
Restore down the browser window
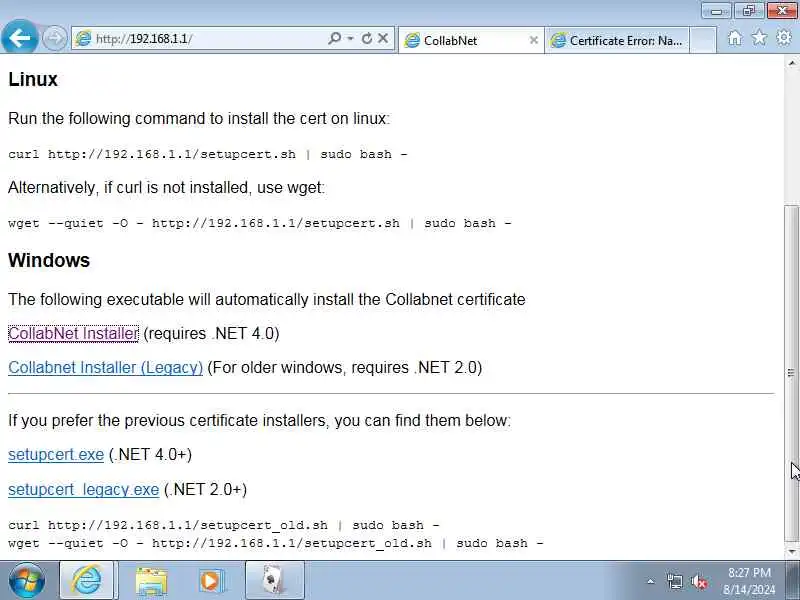pos(748,11)
